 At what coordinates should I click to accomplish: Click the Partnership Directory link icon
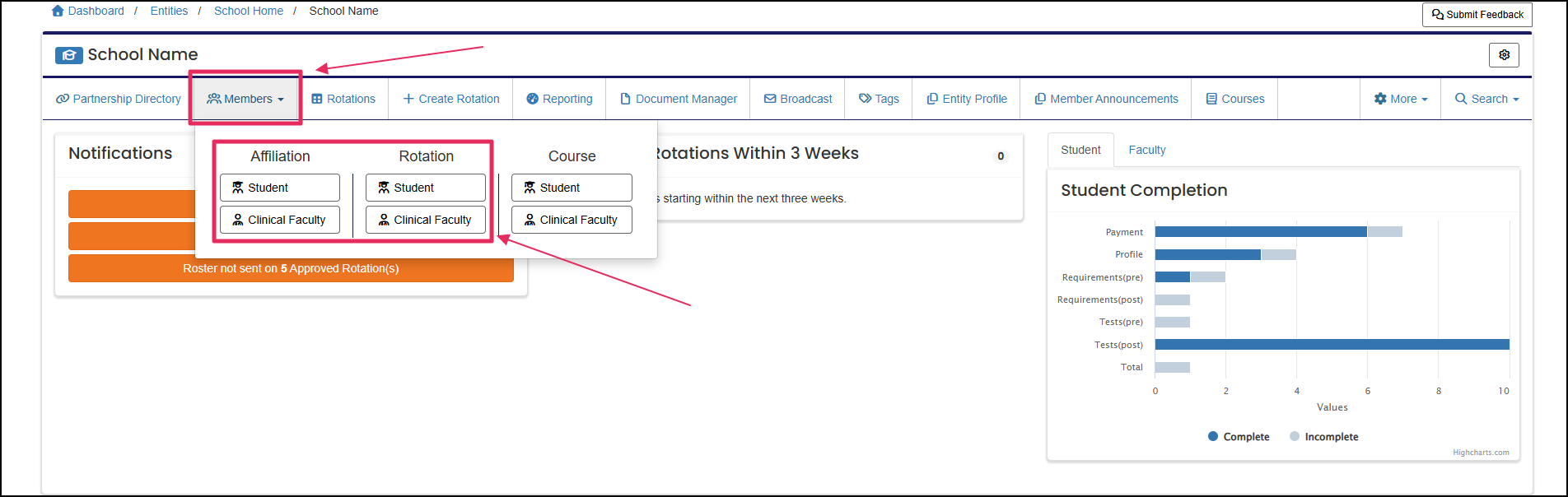63,99
